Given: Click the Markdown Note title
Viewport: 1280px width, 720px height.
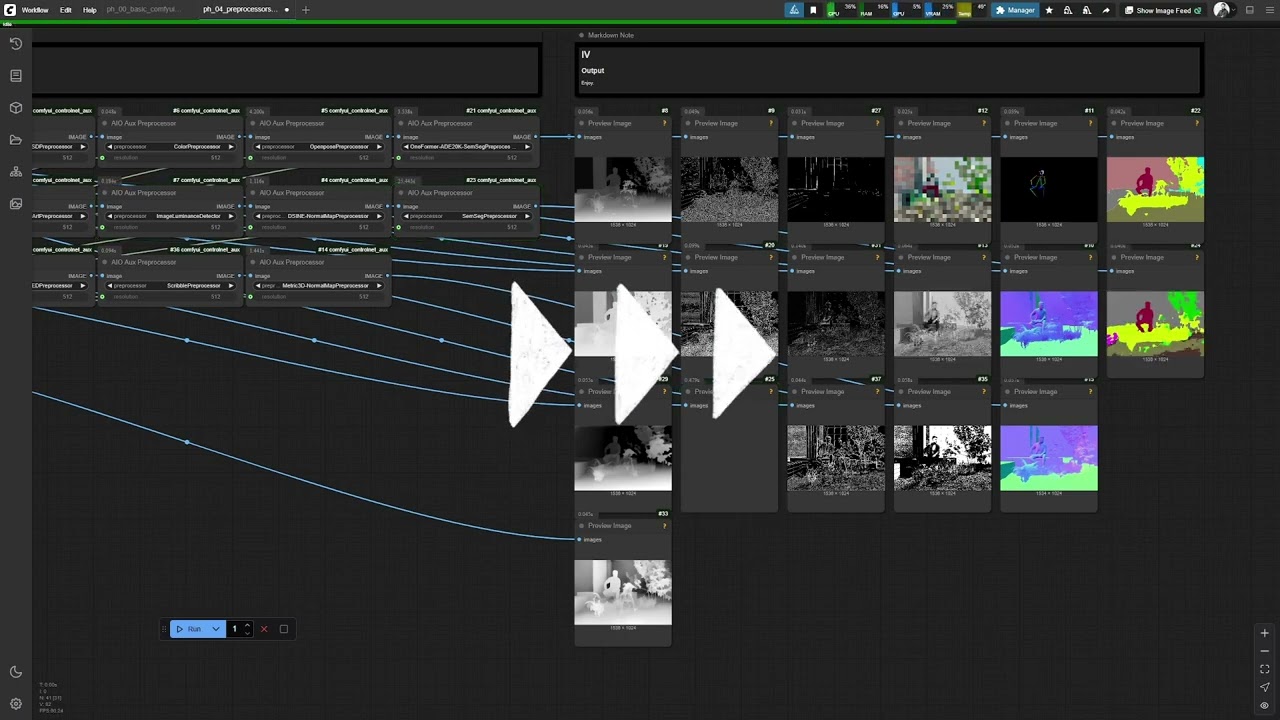Looking at the screenshot, I should pos(611,35).
